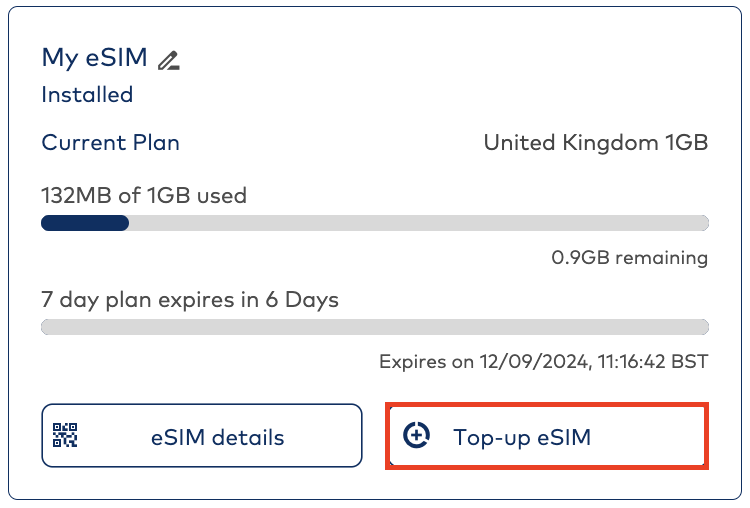Click the Top-up eSIM label text
The height and width of the screenshot is (508, 750).
click(521, 437)
